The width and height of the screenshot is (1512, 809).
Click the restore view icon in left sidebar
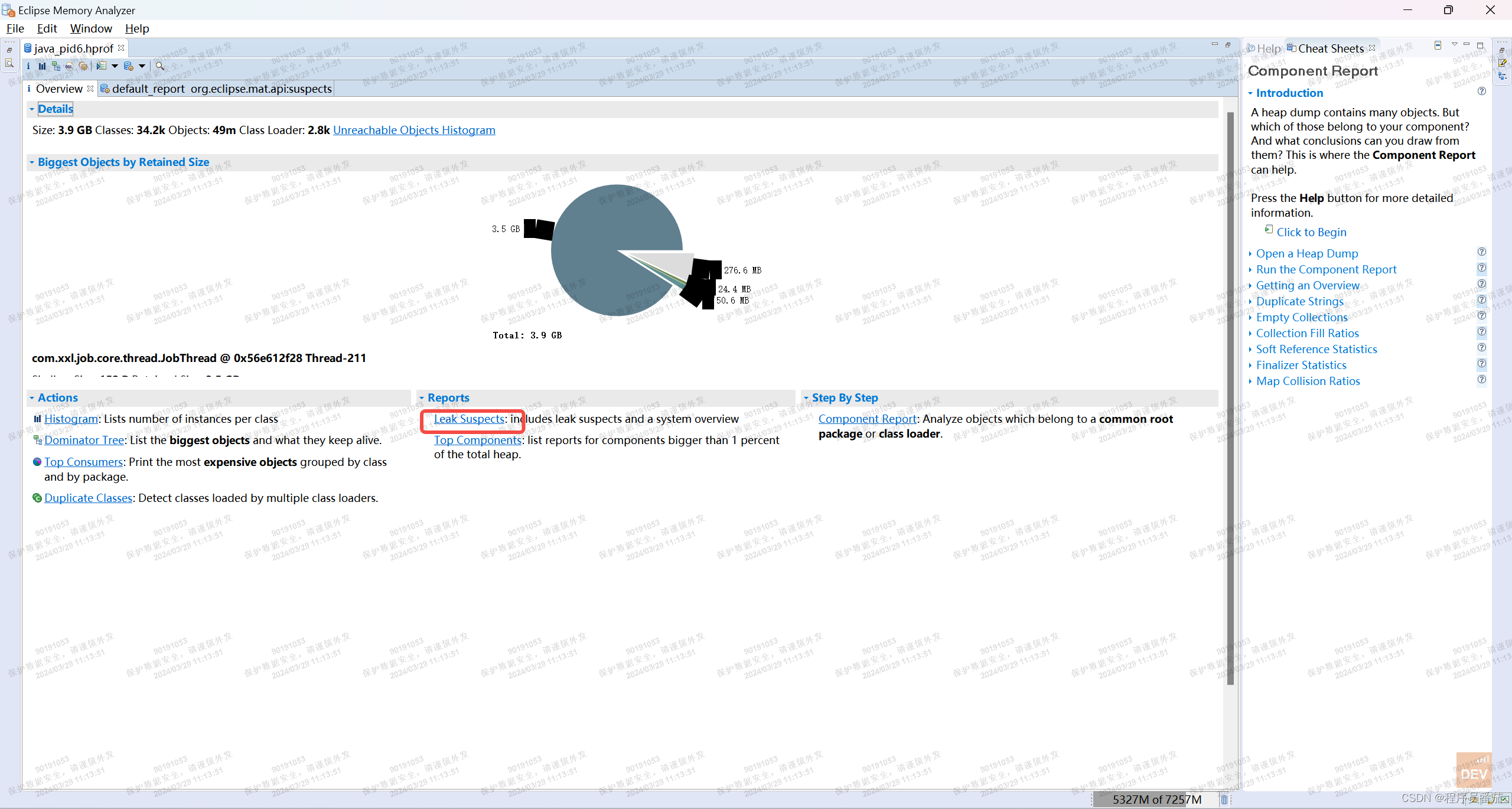click(x=9, y=50)
